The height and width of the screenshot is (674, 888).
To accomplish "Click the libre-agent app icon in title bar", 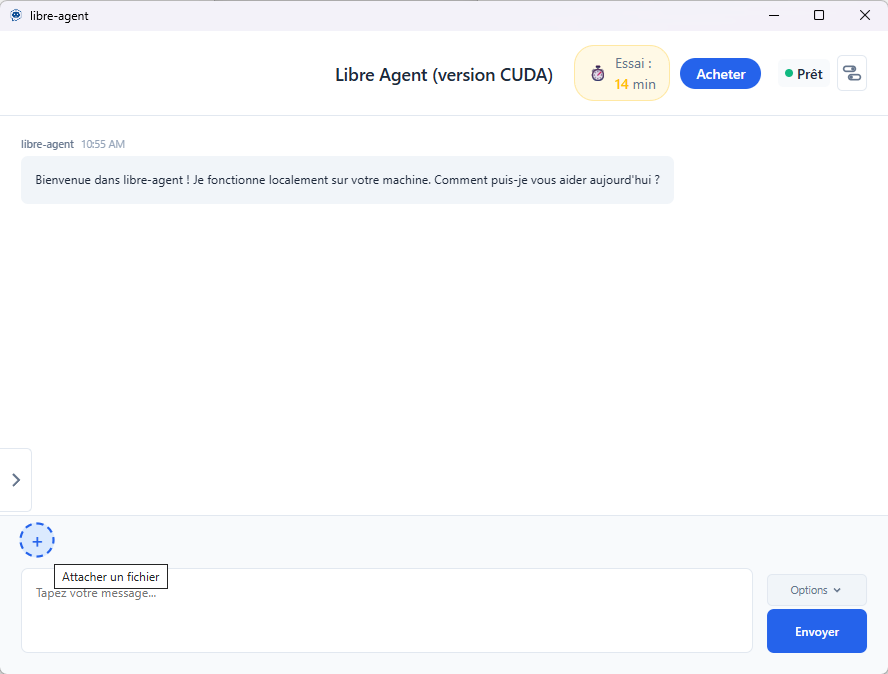I will coord(16,15).
